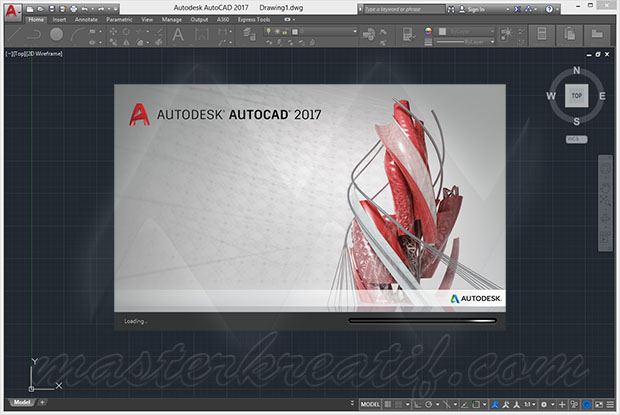Switch to the View ribbon tab

point(147,19)
